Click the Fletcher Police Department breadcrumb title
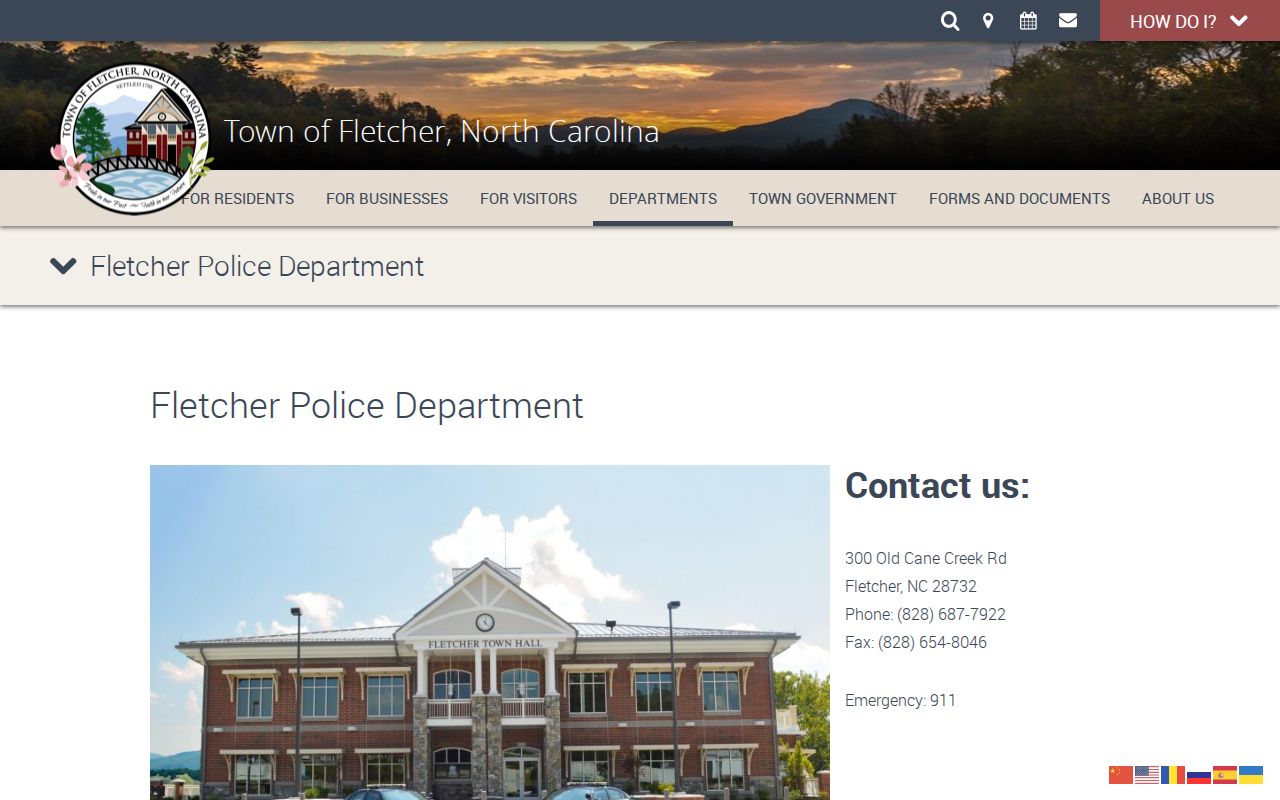This screenshot has height=800, width=1280. pyautogui.click(x=257, y=266)
